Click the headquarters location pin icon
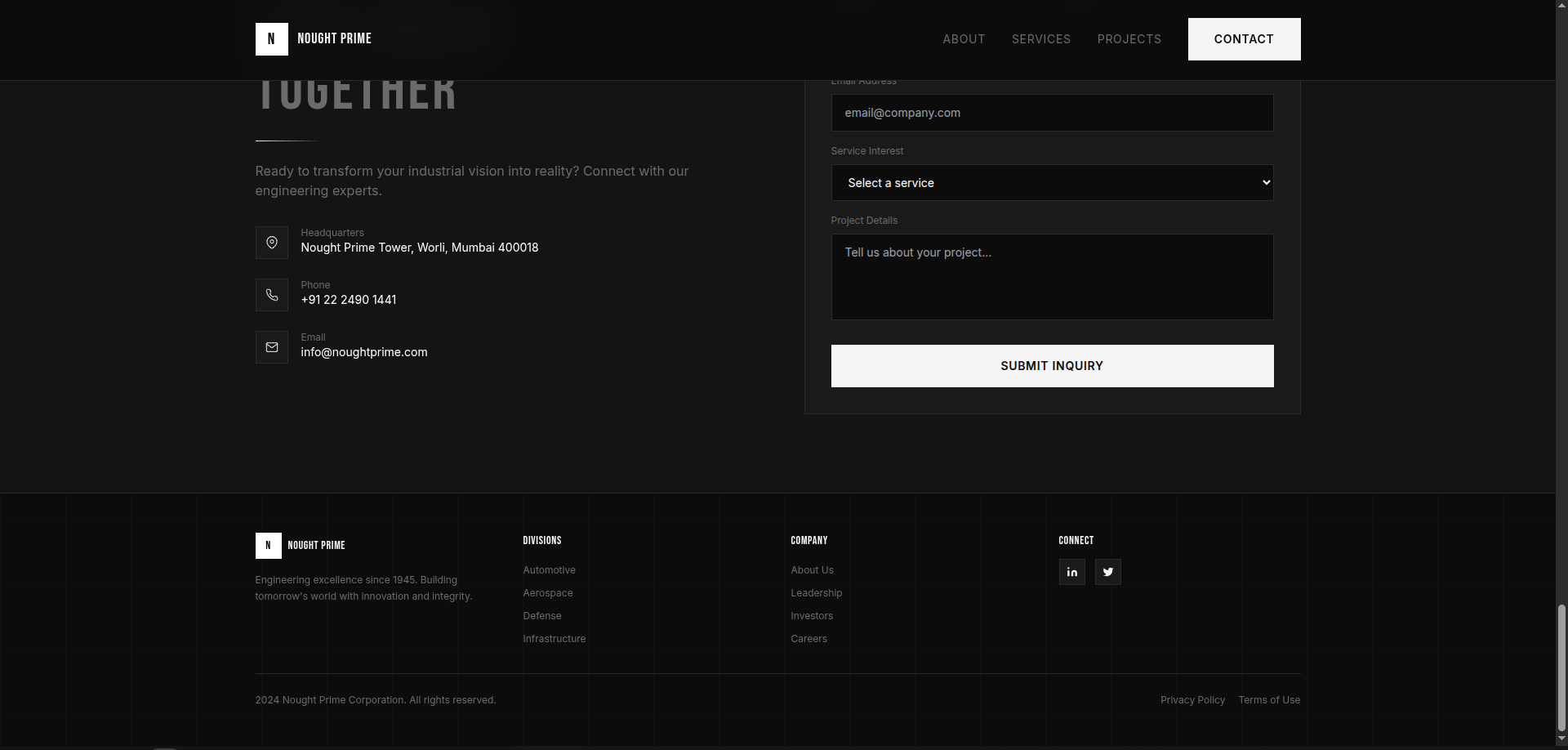The width and height of the screenshot is (1568, 750). pos(272,243)
